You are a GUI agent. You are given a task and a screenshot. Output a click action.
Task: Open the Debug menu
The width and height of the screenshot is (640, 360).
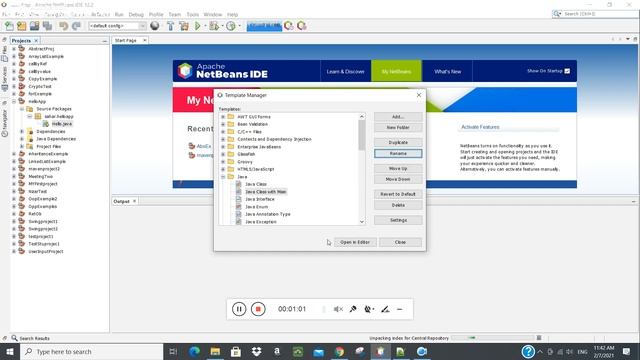click(x=136, y=14)
